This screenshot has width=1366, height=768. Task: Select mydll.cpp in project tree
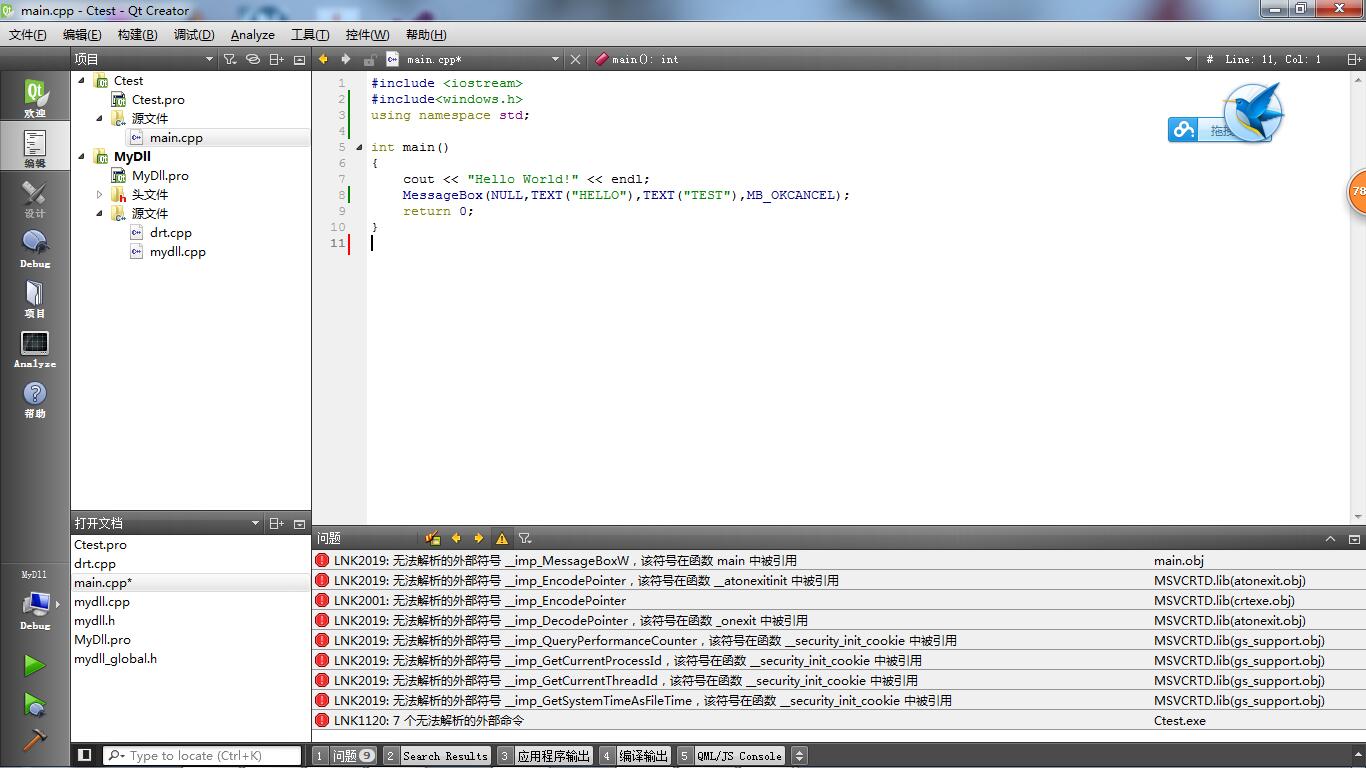pos(178,252)
